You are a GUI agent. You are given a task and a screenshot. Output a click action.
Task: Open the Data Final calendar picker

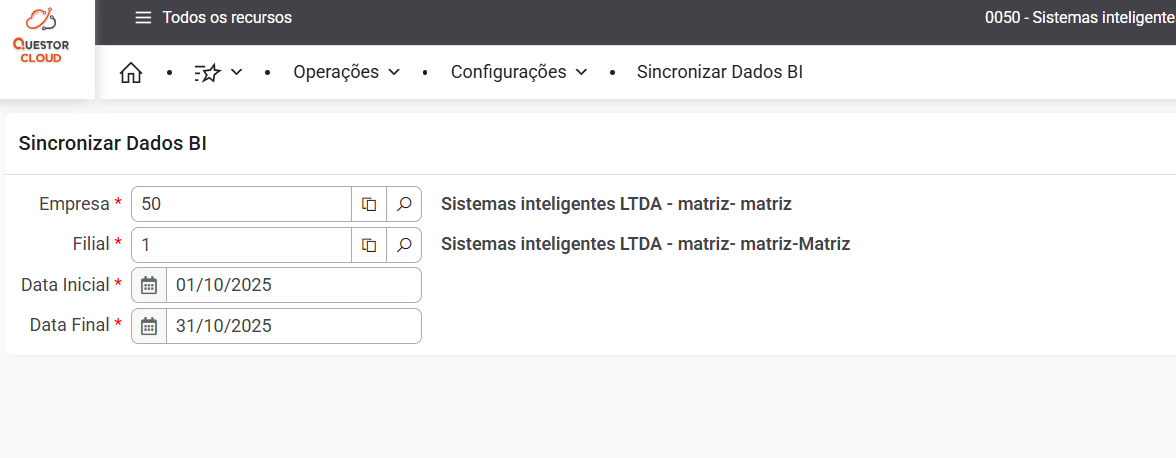tap(149, 325)
